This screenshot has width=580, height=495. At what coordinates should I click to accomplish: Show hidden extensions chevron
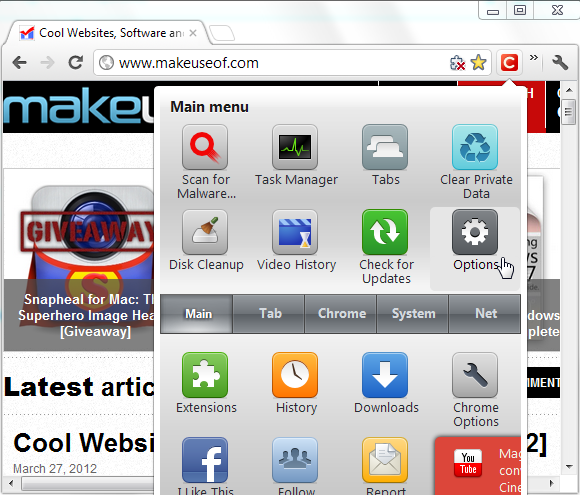tap(533, 57)
